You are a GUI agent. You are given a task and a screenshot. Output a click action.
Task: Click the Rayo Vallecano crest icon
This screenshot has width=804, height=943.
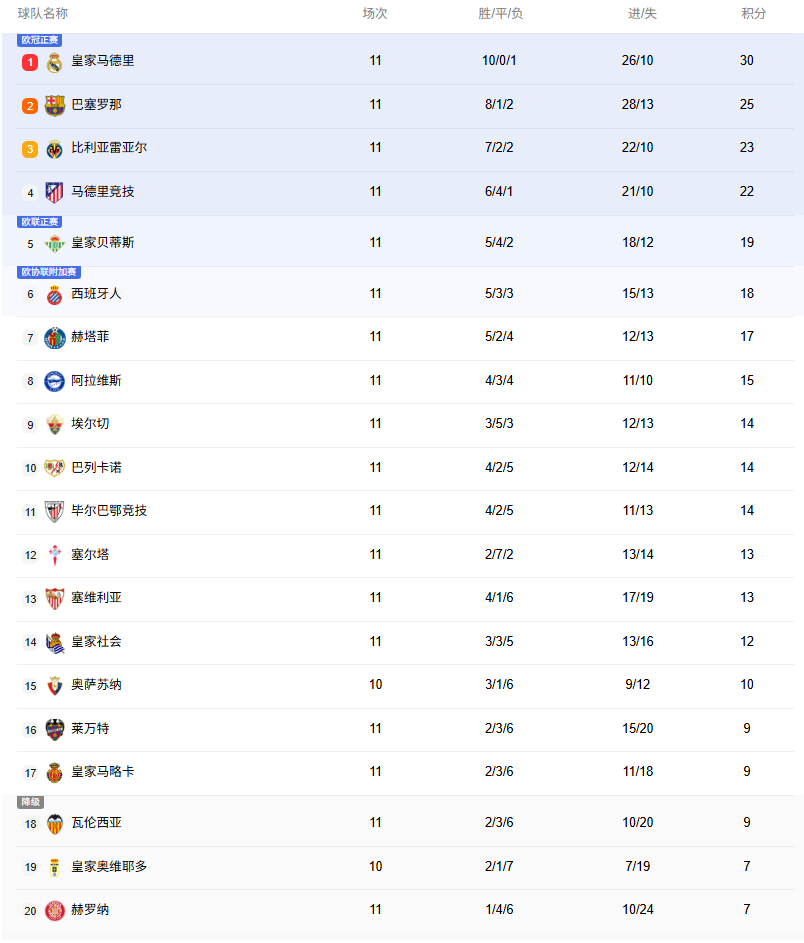(x=55, y=468)
